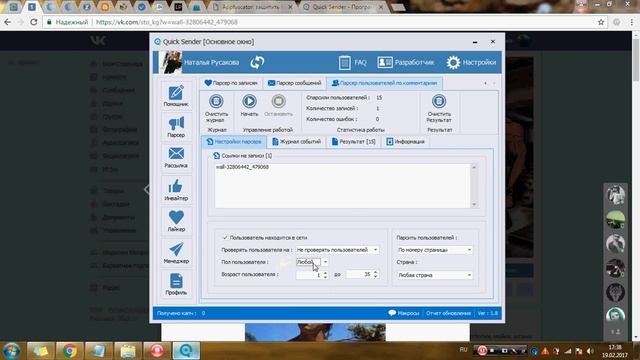
Task: Expand the Пол пользователя dropdown arrow
Action: tap(325, 262)
